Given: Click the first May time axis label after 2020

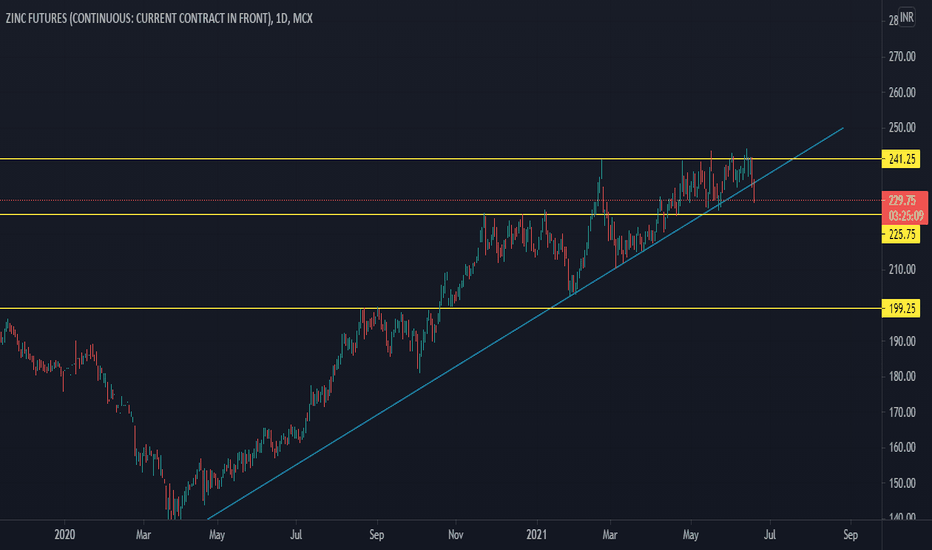Looking at the screenshot, I should (217, 535).
